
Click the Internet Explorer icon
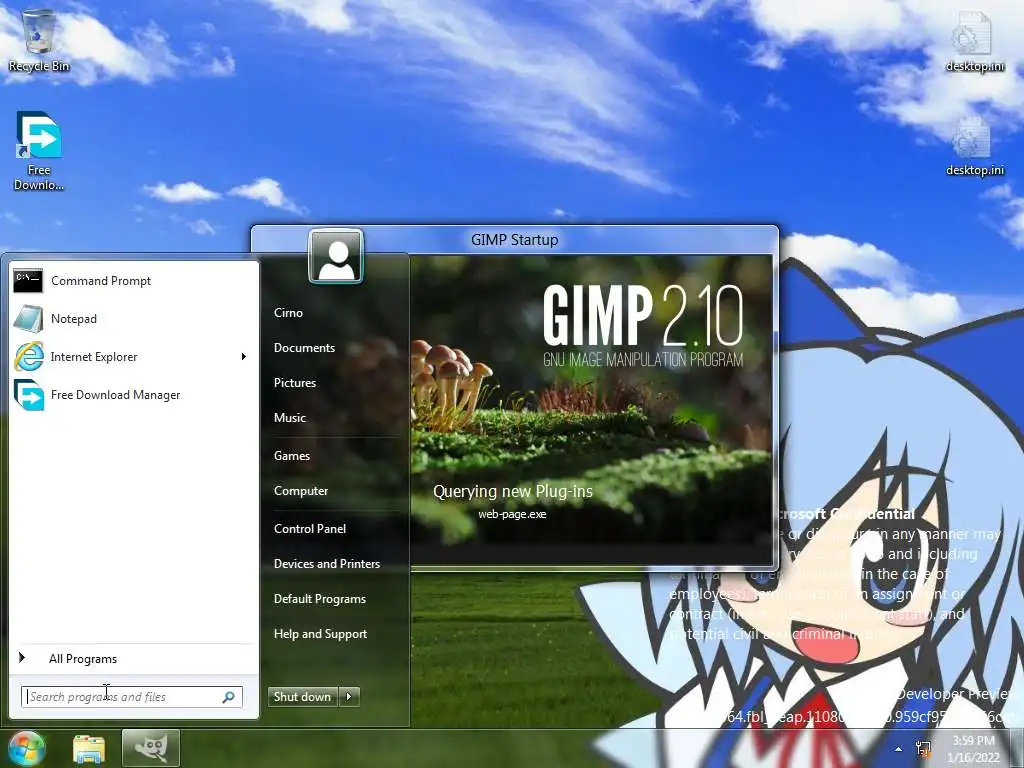[x=29, y=357]
